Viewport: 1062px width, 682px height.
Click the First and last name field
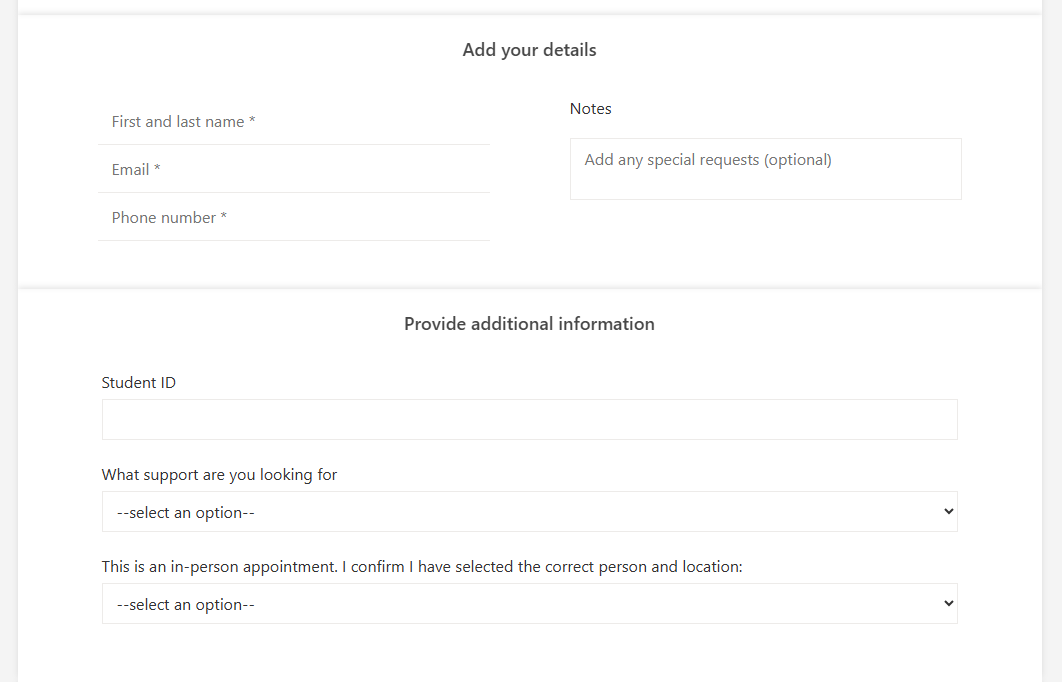(294, 121)
